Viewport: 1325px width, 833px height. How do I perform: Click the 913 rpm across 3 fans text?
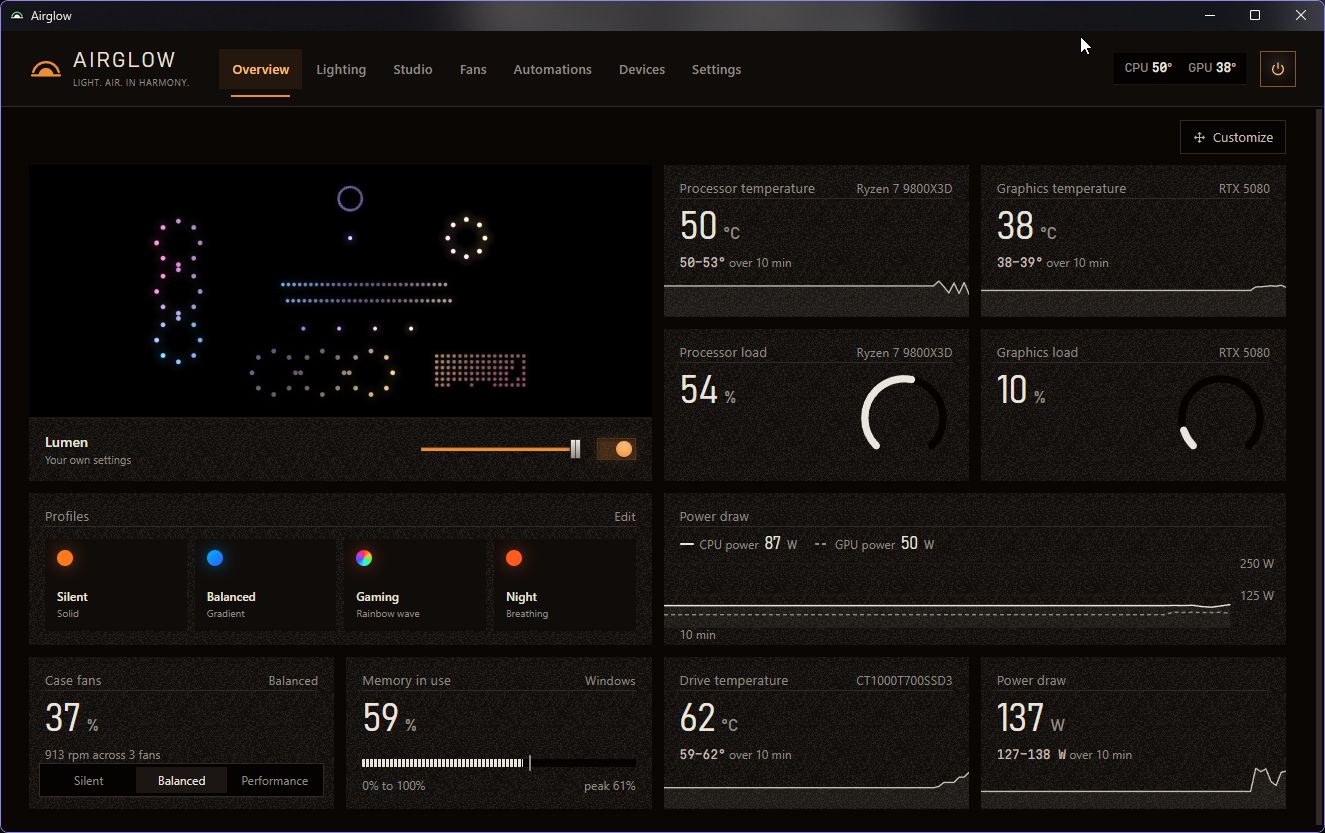click(x=103, y=755)
